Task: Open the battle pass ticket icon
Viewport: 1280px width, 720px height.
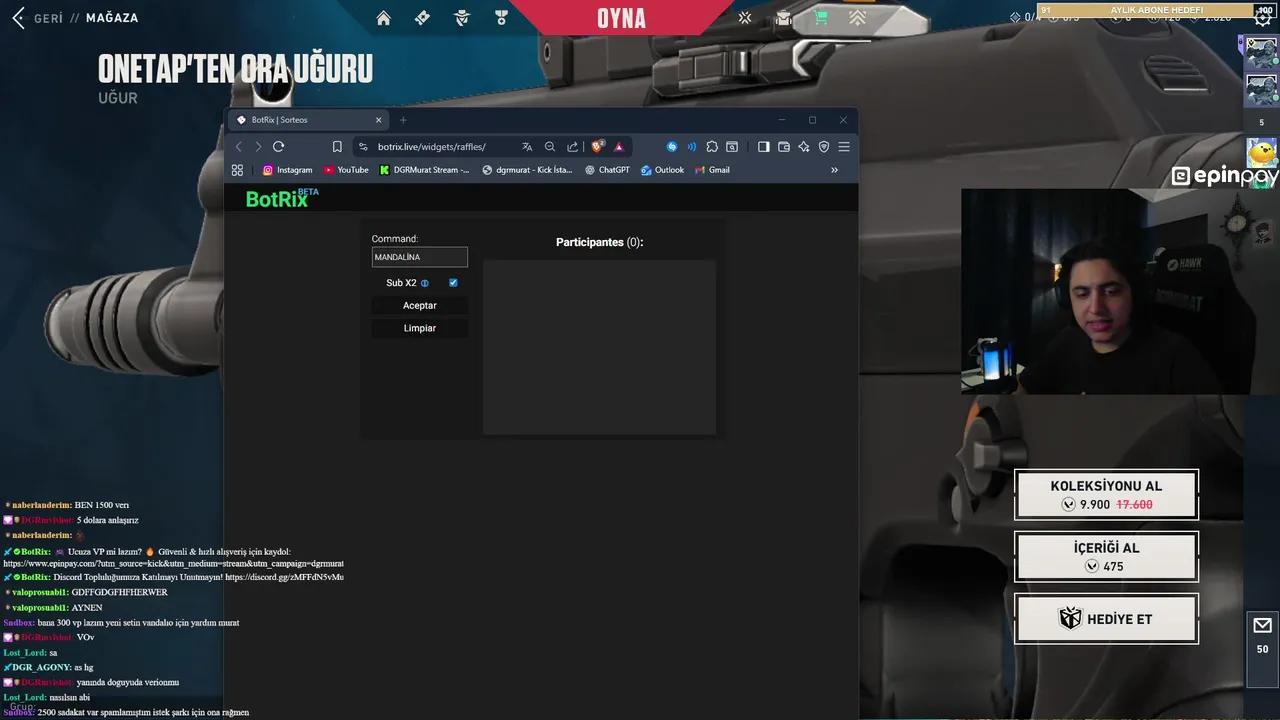Action: 422,18
